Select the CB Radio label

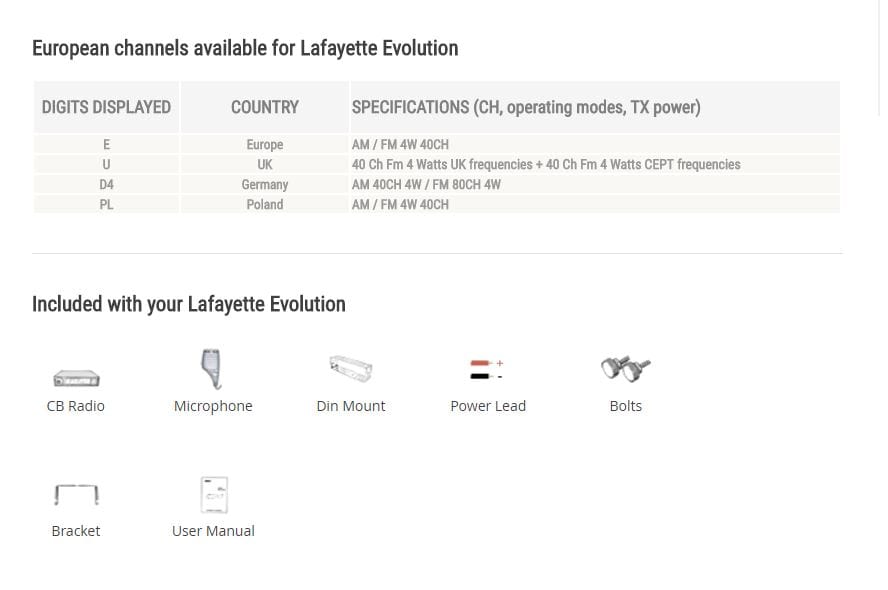pyautogui.click(x=76, y=406)
